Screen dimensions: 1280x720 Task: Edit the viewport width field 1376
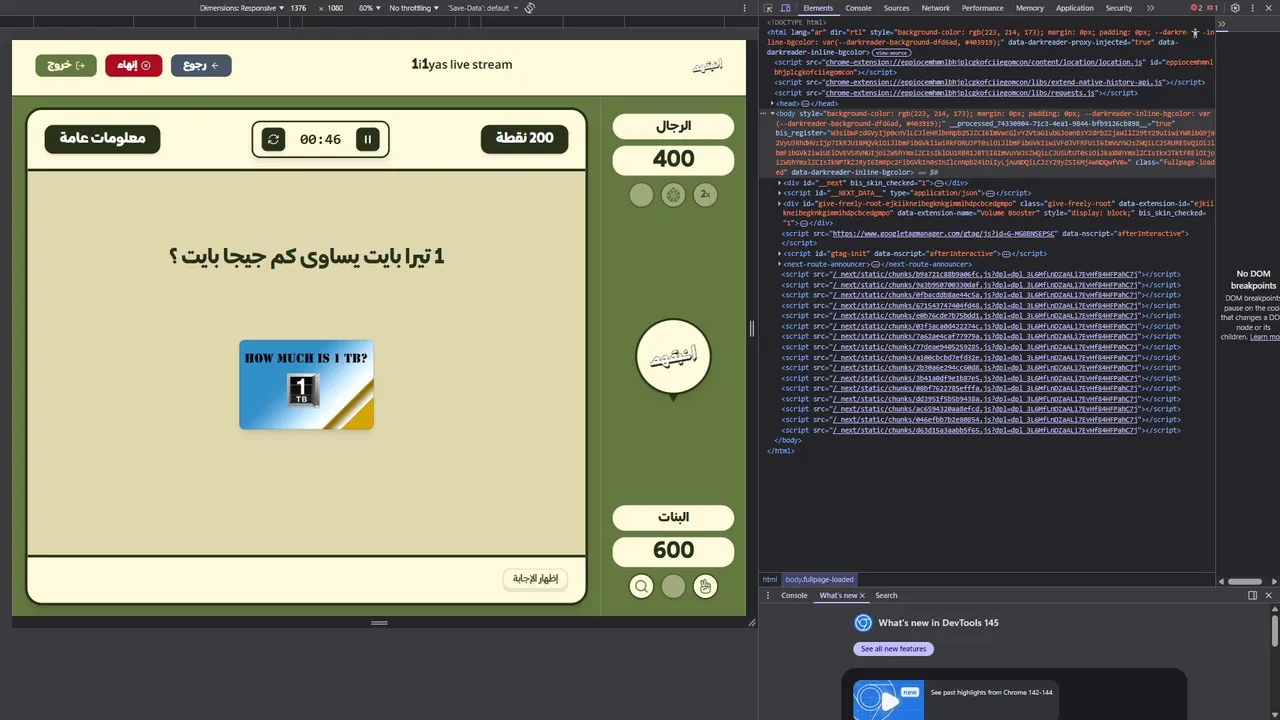(299, 8)
